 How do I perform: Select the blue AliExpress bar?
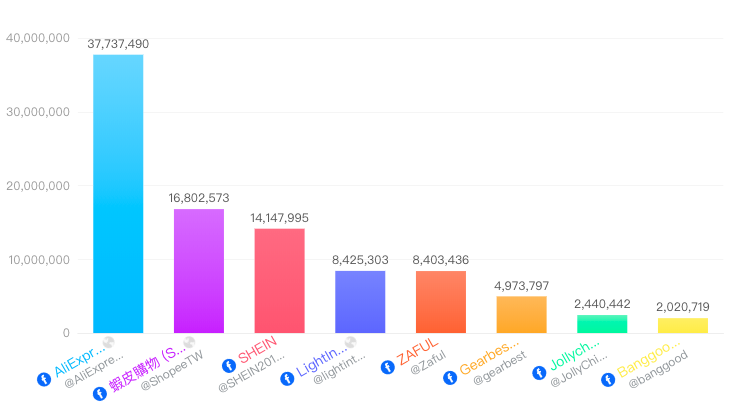118,194
